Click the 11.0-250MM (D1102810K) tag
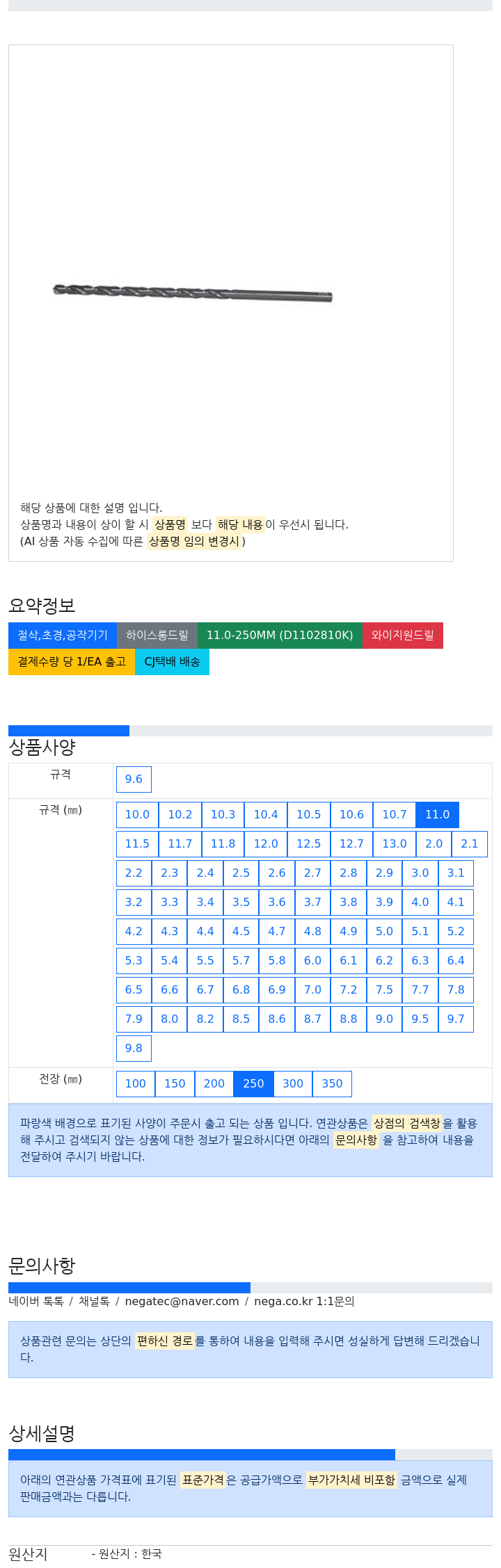The width and height of the screenshot is (501, 1568). coord(280,635)
